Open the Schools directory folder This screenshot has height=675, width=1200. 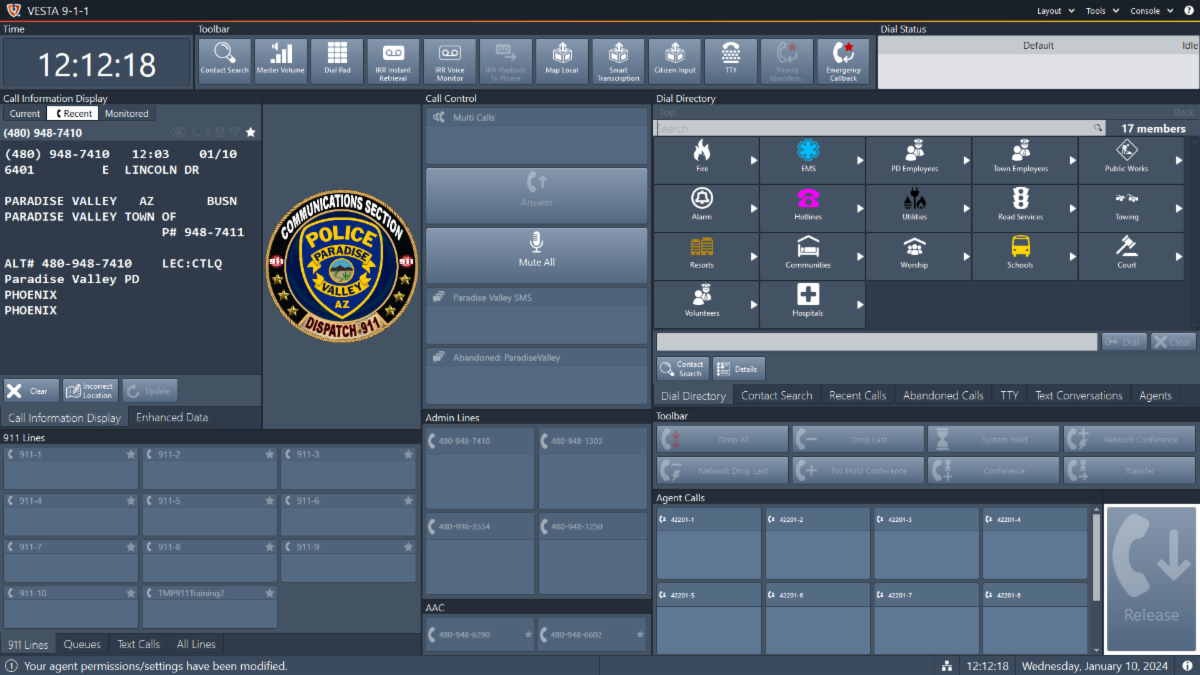tap(1025, 256)
